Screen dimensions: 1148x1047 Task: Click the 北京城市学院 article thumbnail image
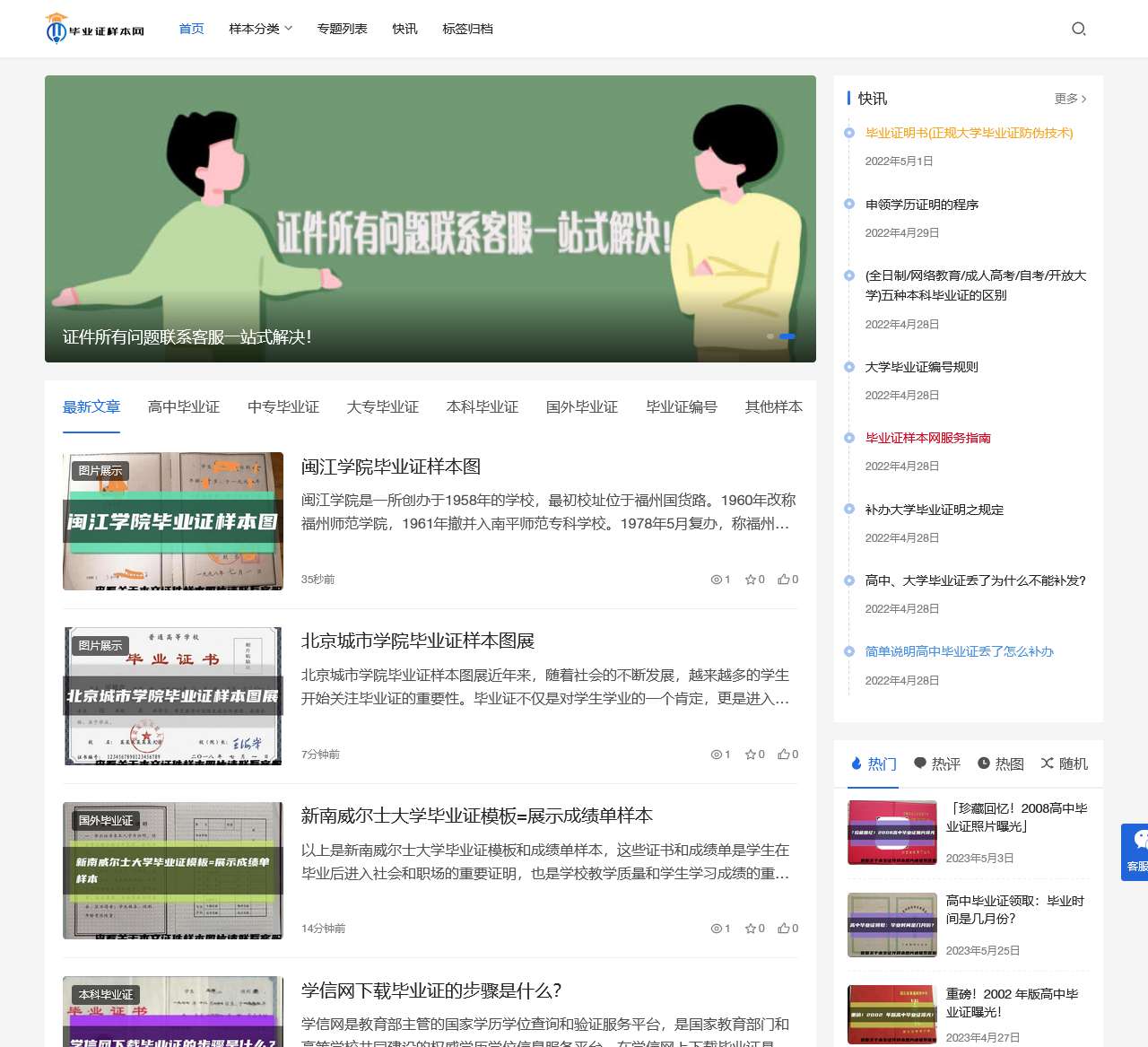coord(173,696)
